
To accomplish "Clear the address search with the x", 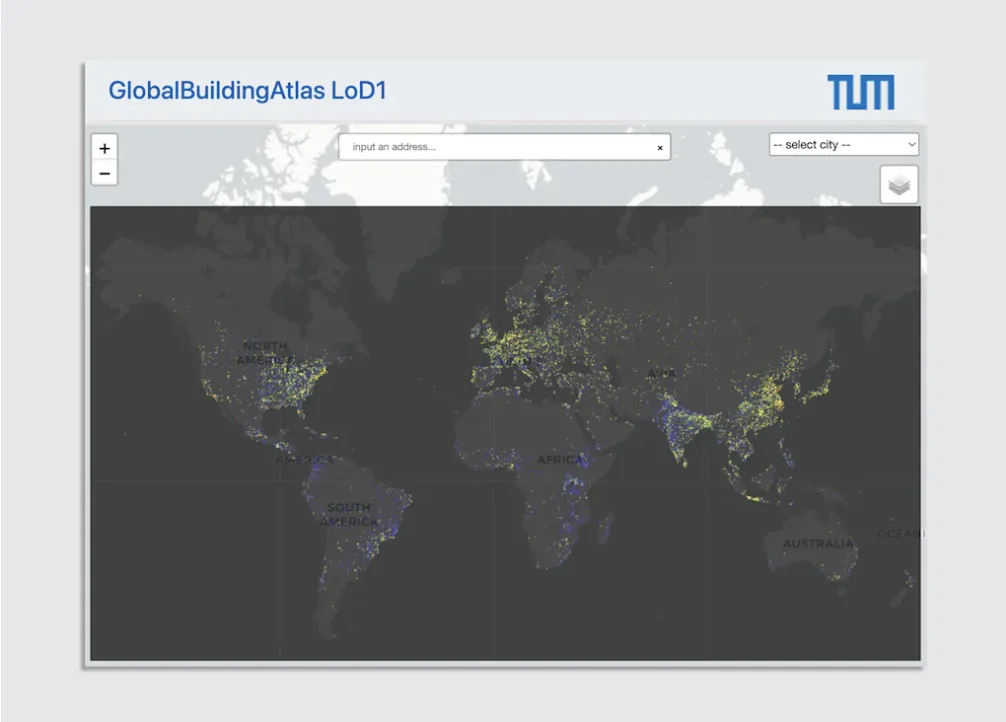I will [x=659, y=147].
